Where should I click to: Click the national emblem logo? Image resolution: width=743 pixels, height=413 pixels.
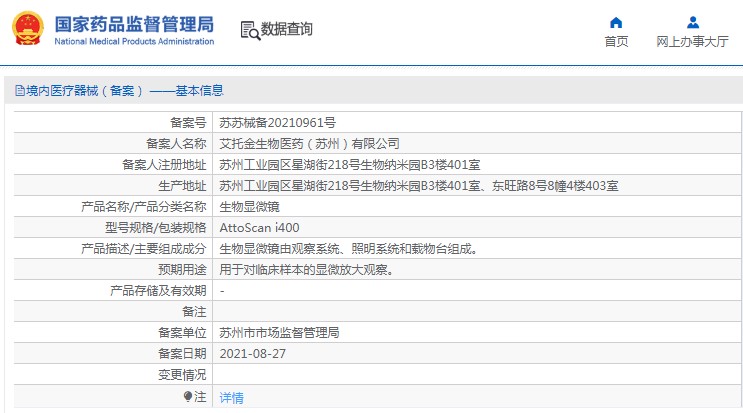28,28
